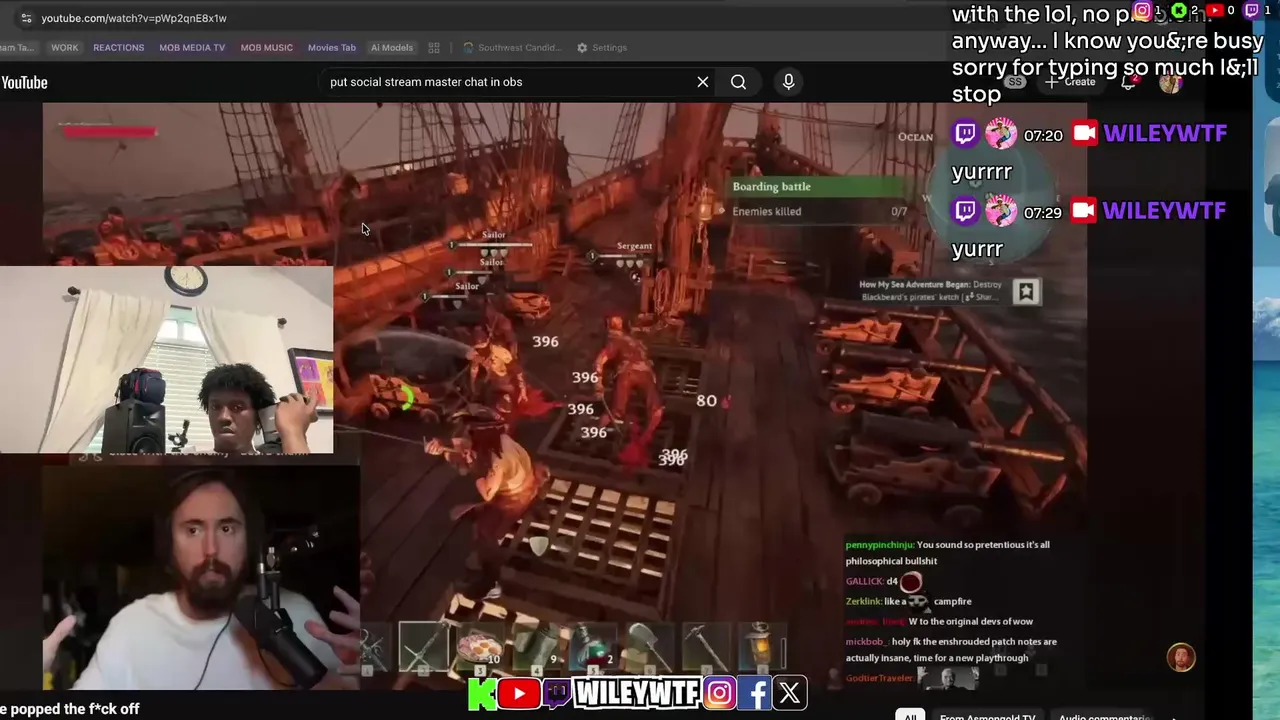Screen dimensions: 1280x720
Task: Click the upper webcam overlay with the curtains
Action: tap(166, 359)
